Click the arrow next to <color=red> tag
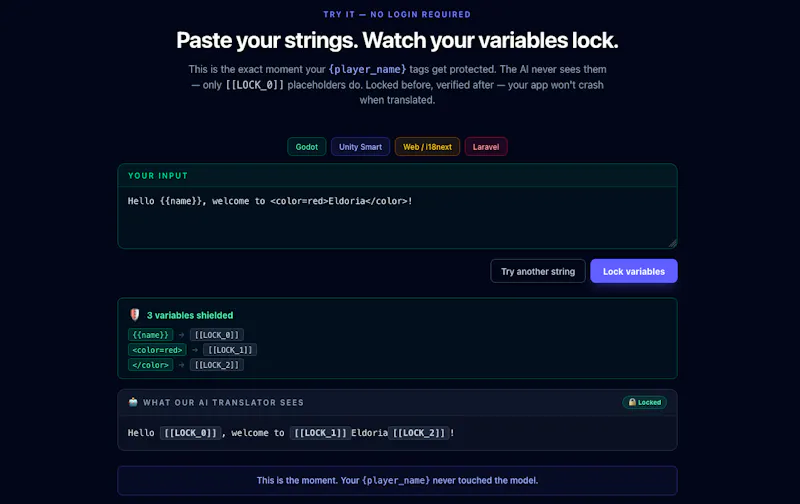 click(x=194, y=350)
